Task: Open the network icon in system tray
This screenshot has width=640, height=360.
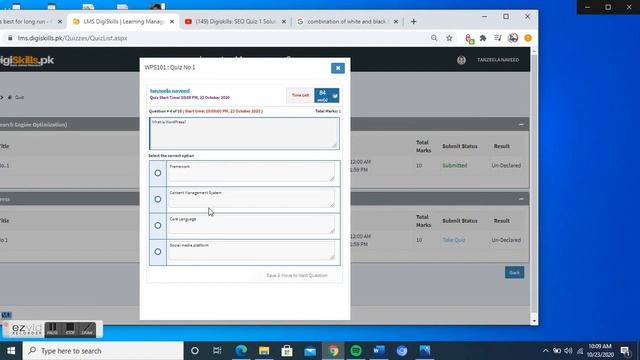Action: pos(580,351)
